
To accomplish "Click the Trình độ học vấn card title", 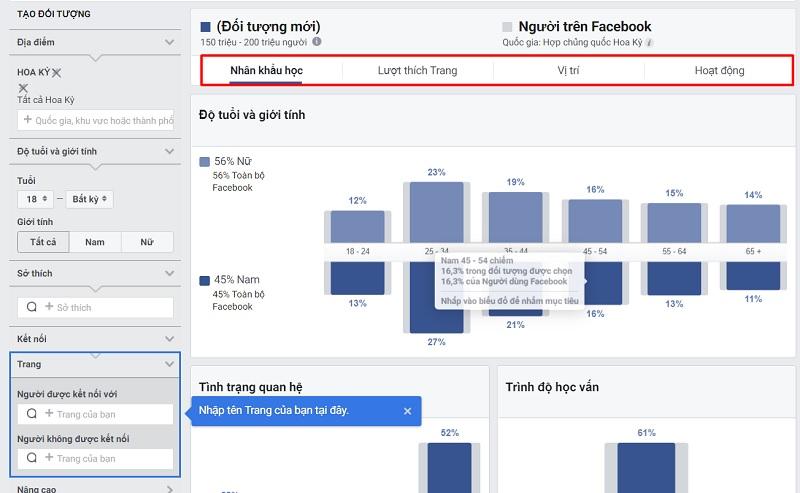I will [552, 387].
